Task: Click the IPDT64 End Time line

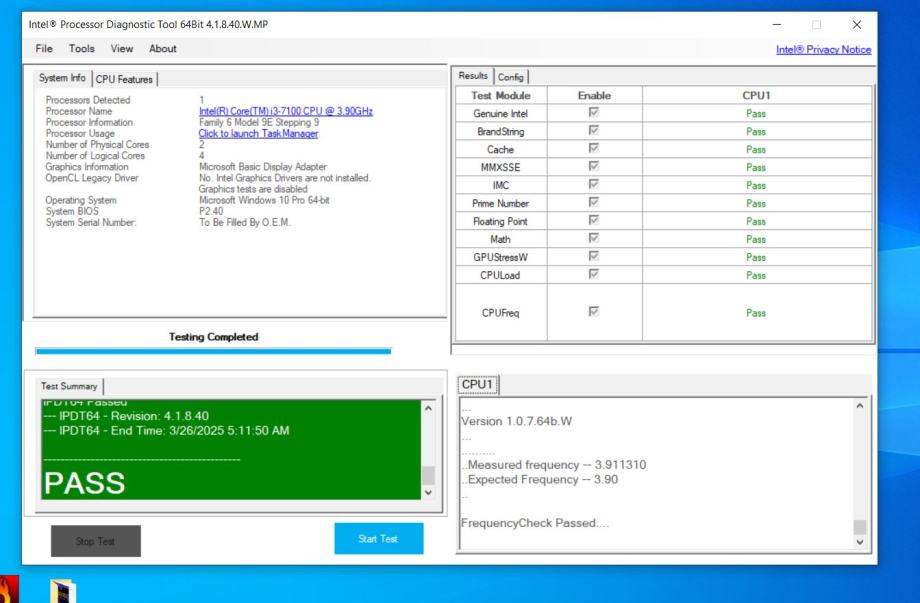Action: [x=167, y=431]
